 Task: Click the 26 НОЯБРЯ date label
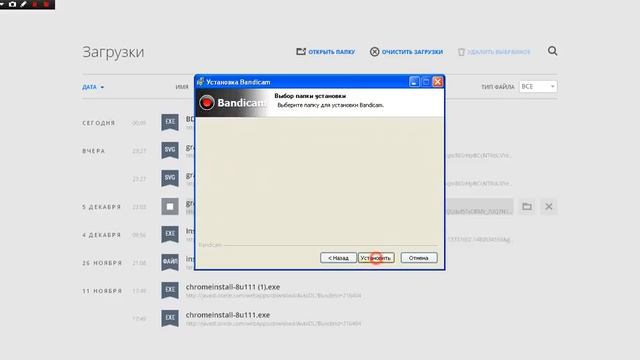coord(102,263)
